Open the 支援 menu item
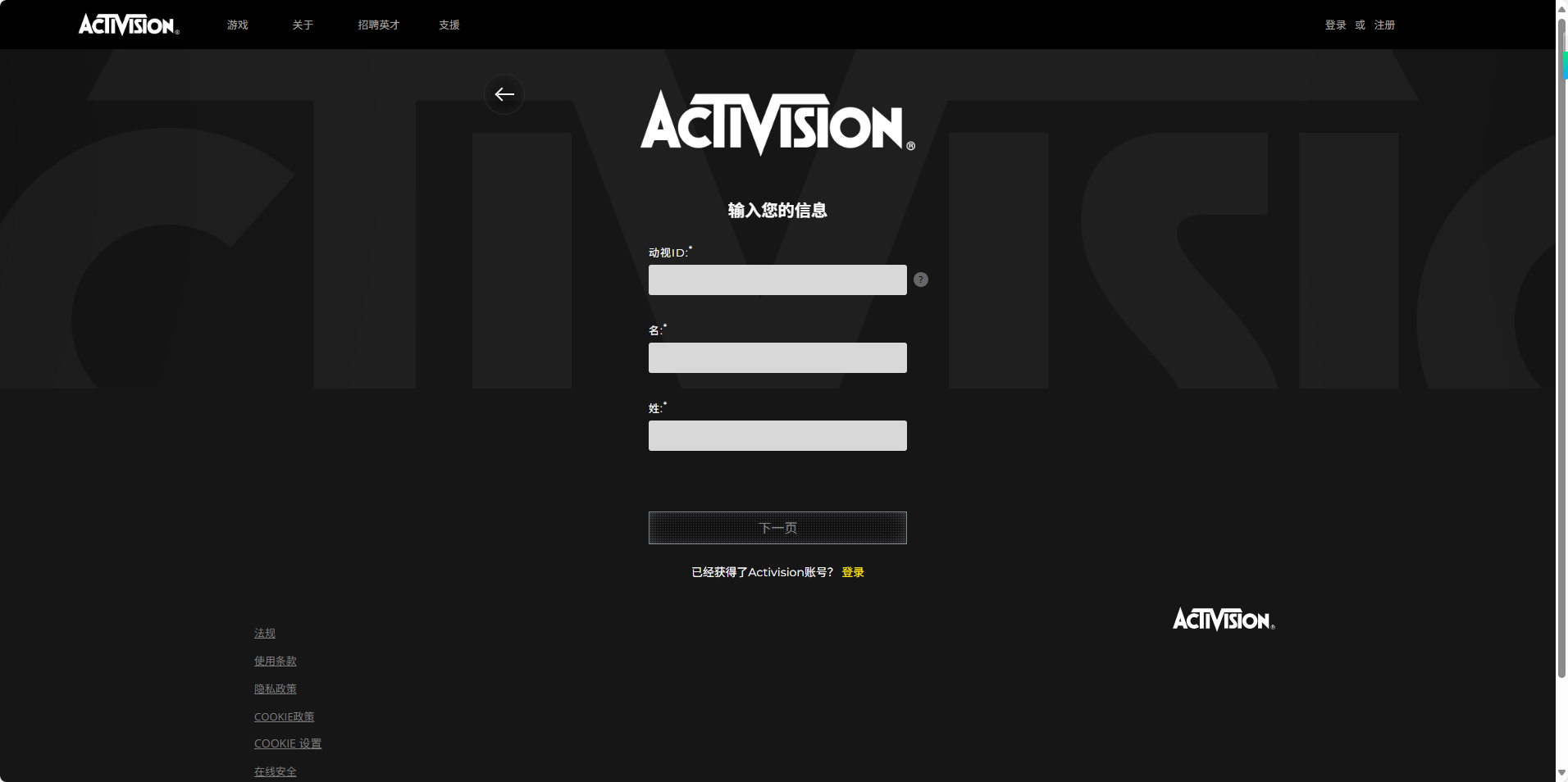The width and height of the screenshot is (1568, 782). click(x=449, y=25)
